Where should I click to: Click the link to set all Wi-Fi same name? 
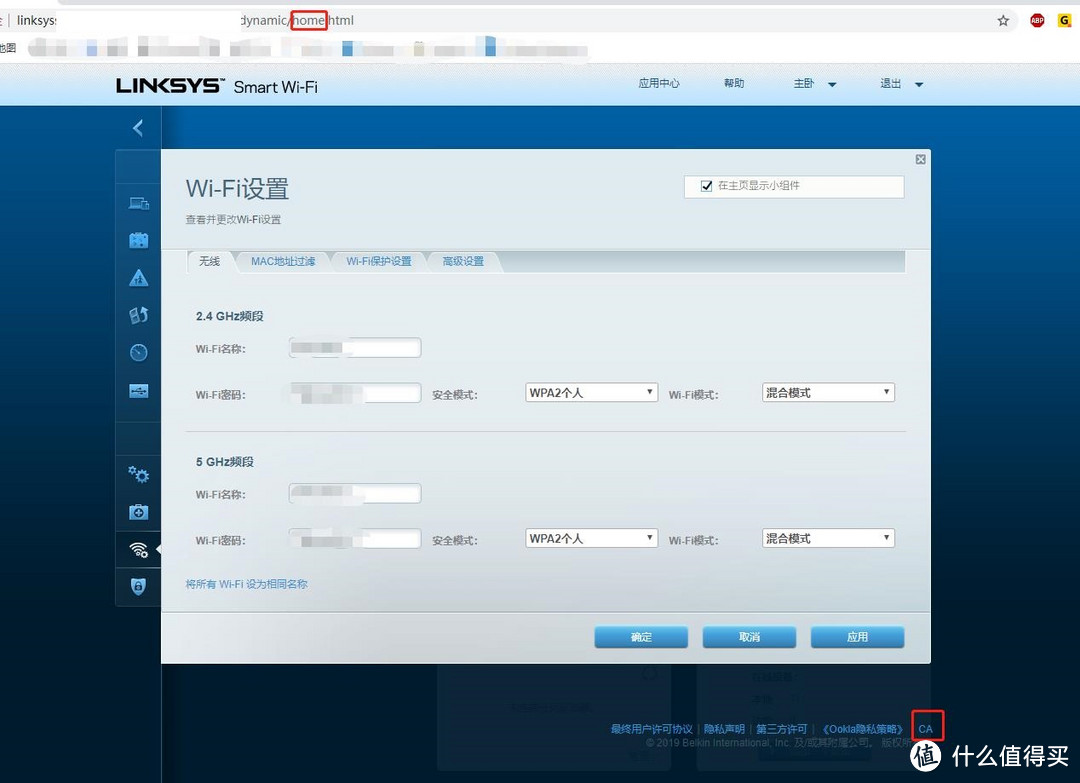(x=247, y=584)
